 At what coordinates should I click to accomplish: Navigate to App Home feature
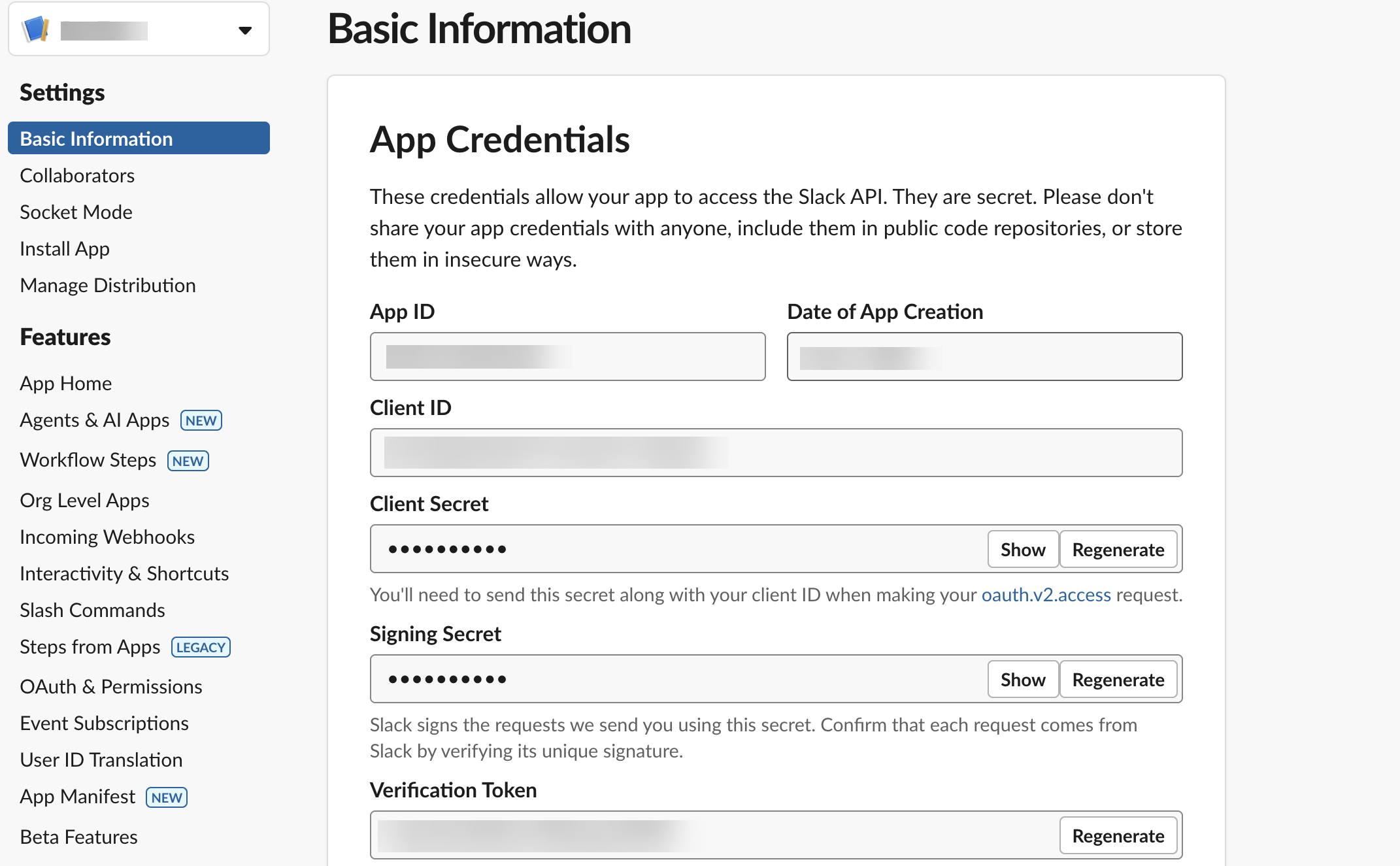[66, 383]
